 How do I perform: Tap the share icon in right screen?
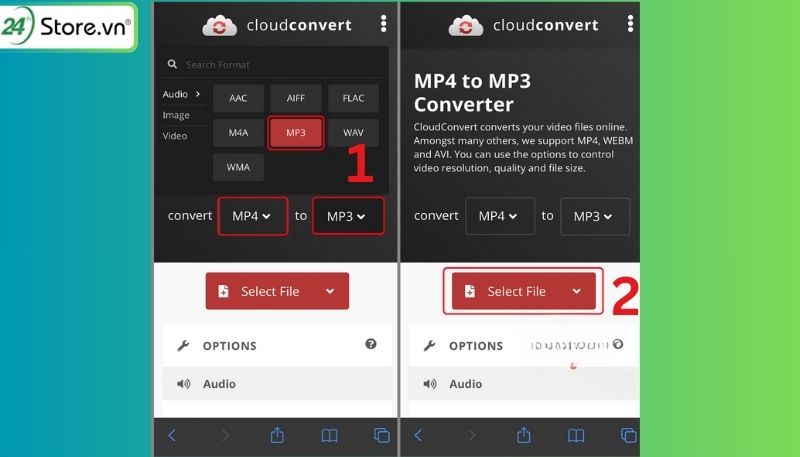[x=523, y=435]
